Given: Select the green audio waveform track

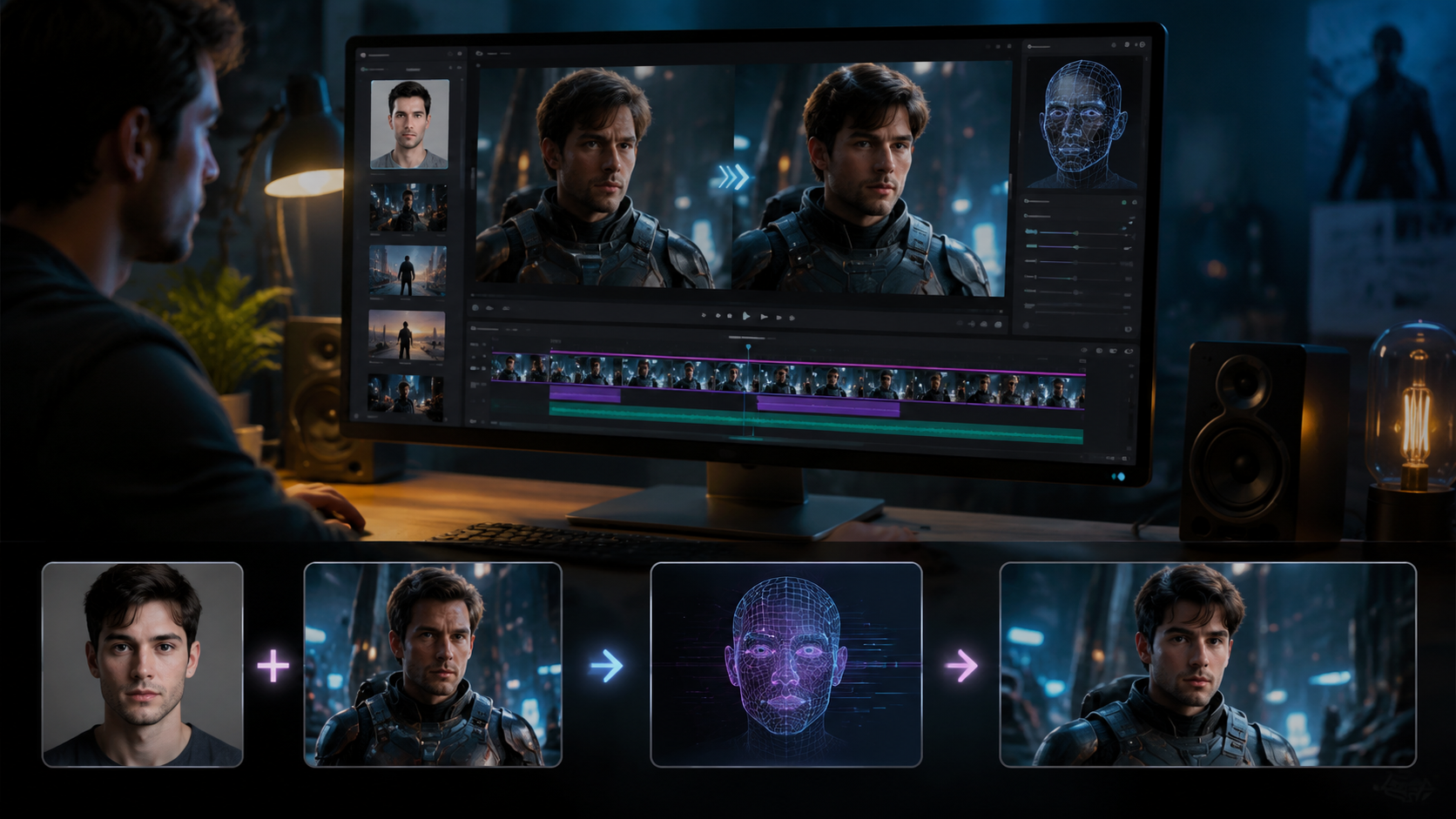Looking at the screenshot, I should coord(816,424).
